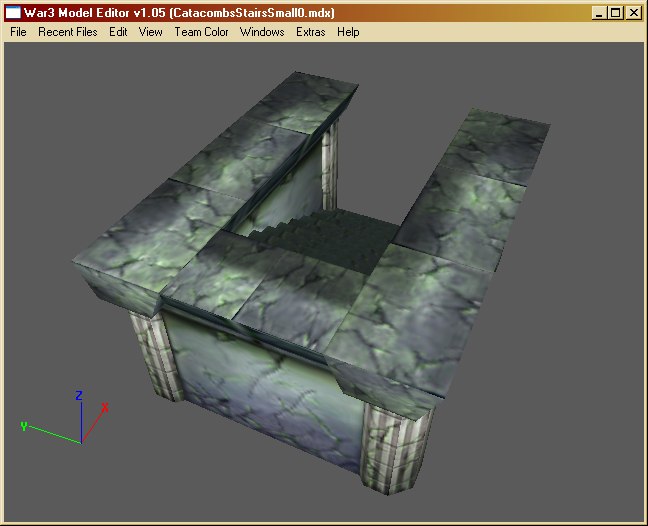Image resolution: width=648 pixels, height=526 pixels.
Task: Open the File menu
Action: 18,32
